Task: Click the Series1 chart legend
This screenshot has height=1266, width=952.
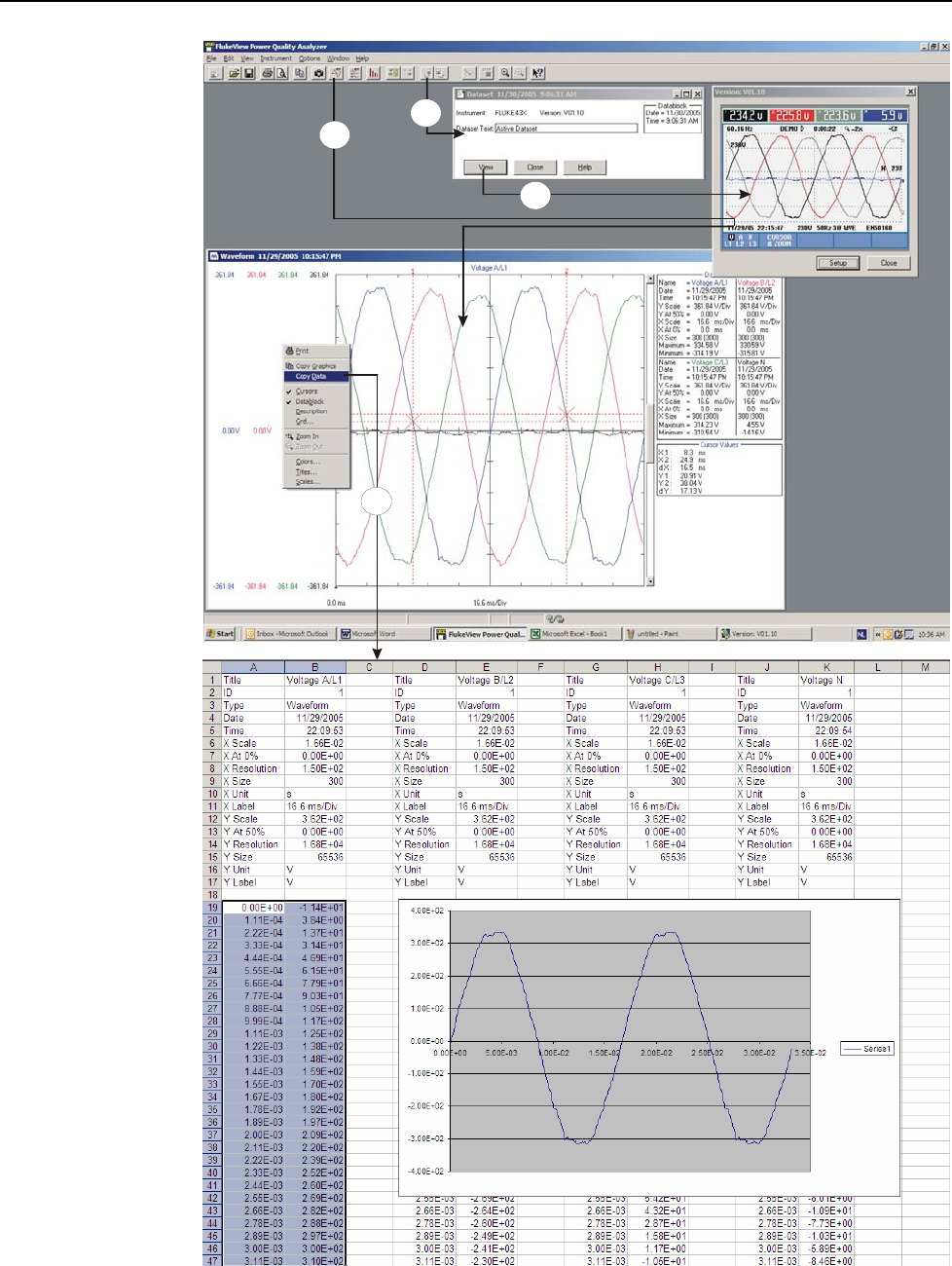Action: click(x=866, y=1049)
